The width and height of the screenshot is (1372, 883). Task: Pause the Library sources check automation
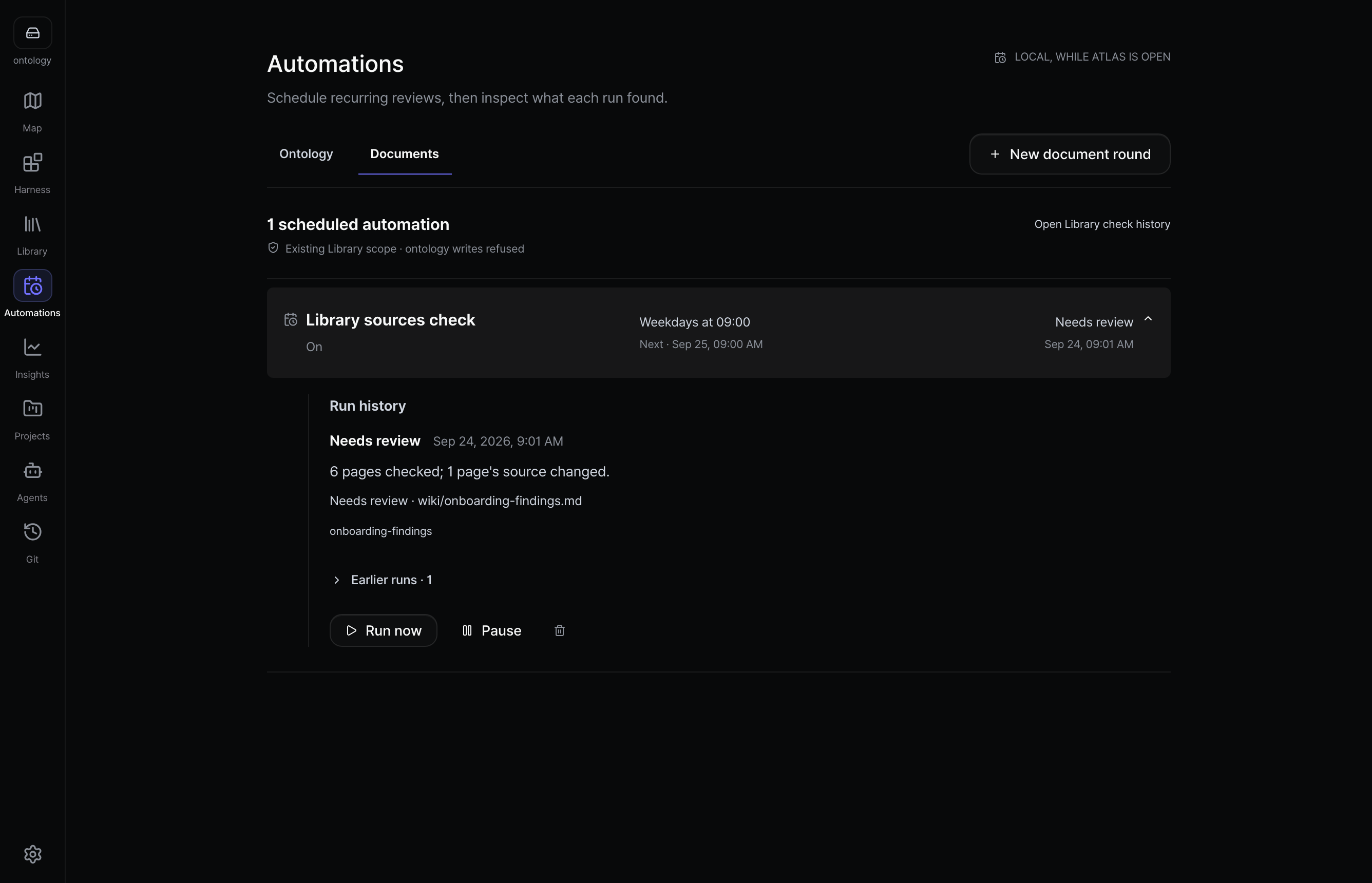[x=491, y=630]
